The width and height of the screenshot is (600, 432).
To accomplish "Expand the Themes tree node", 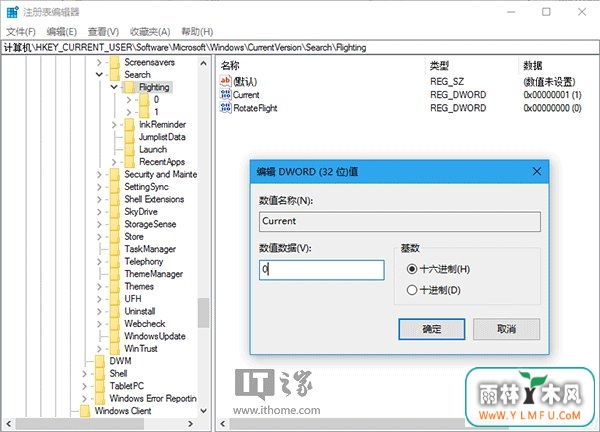I will click(99, 287).
